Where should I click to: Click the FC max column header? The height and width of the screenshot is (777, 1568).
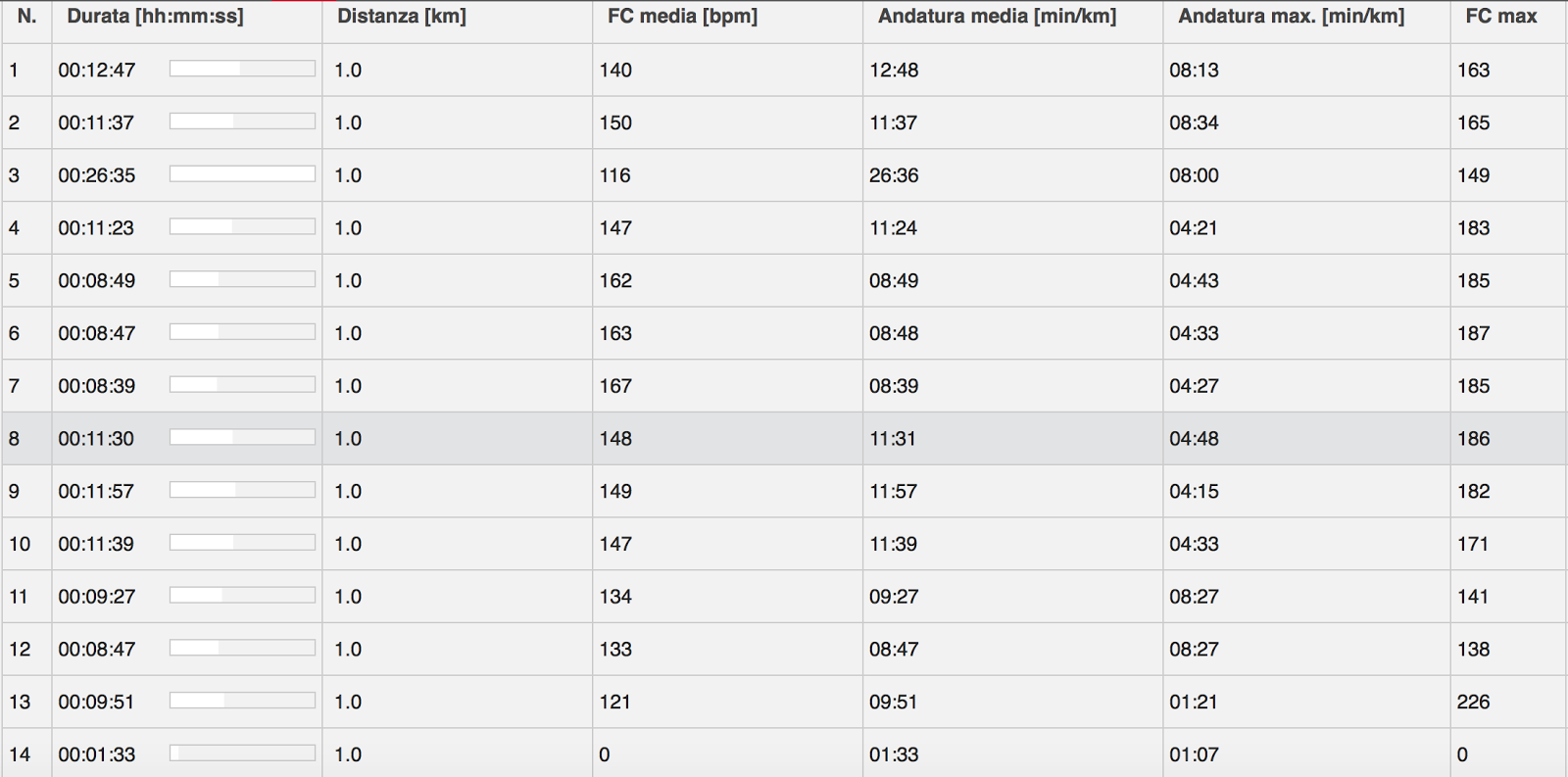(x=1500, y=17)
